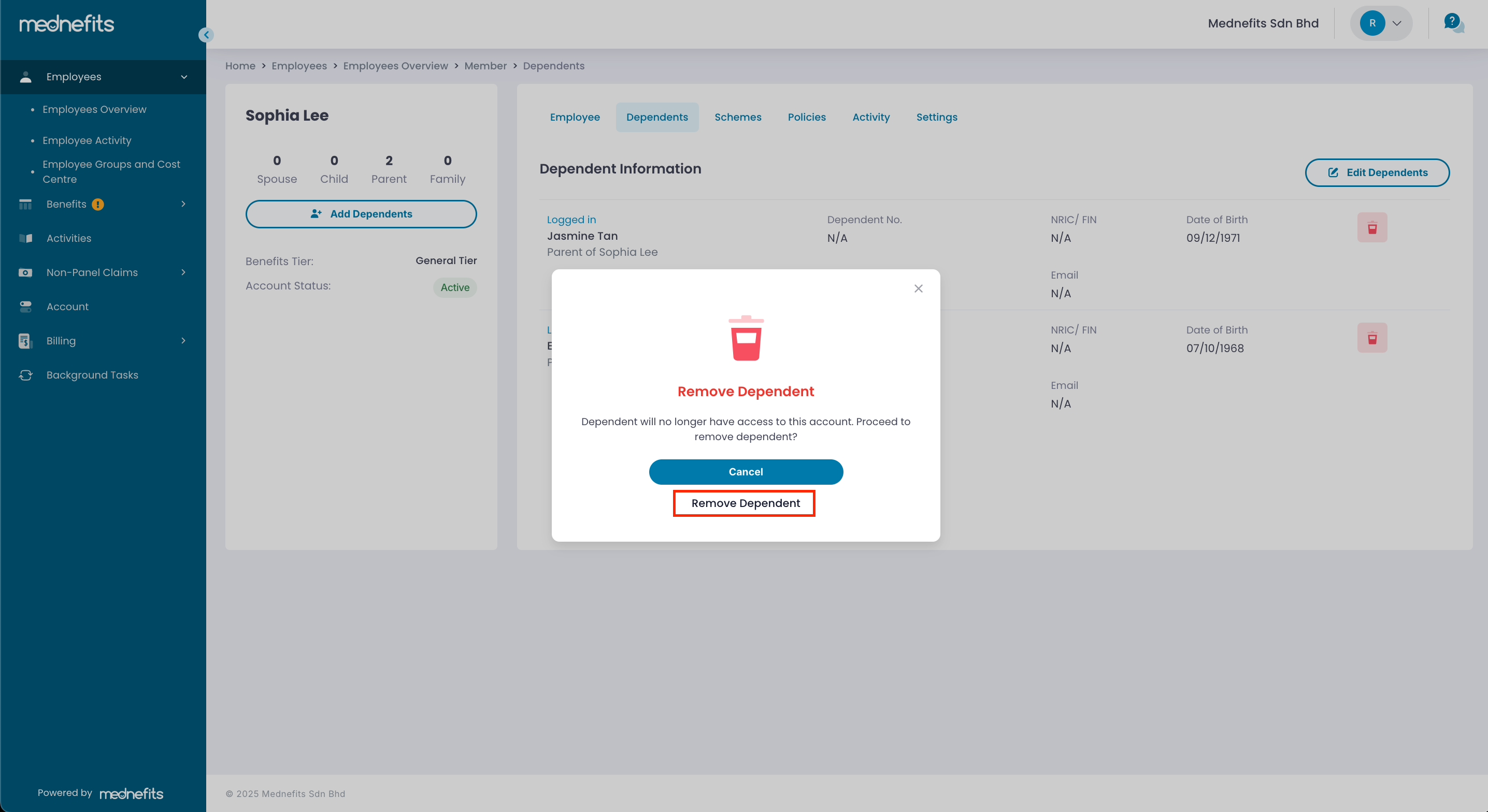The height and width of the screenshot is (812, 1488).
Task: Click trash icon for second dependent
Action: 1372,338
